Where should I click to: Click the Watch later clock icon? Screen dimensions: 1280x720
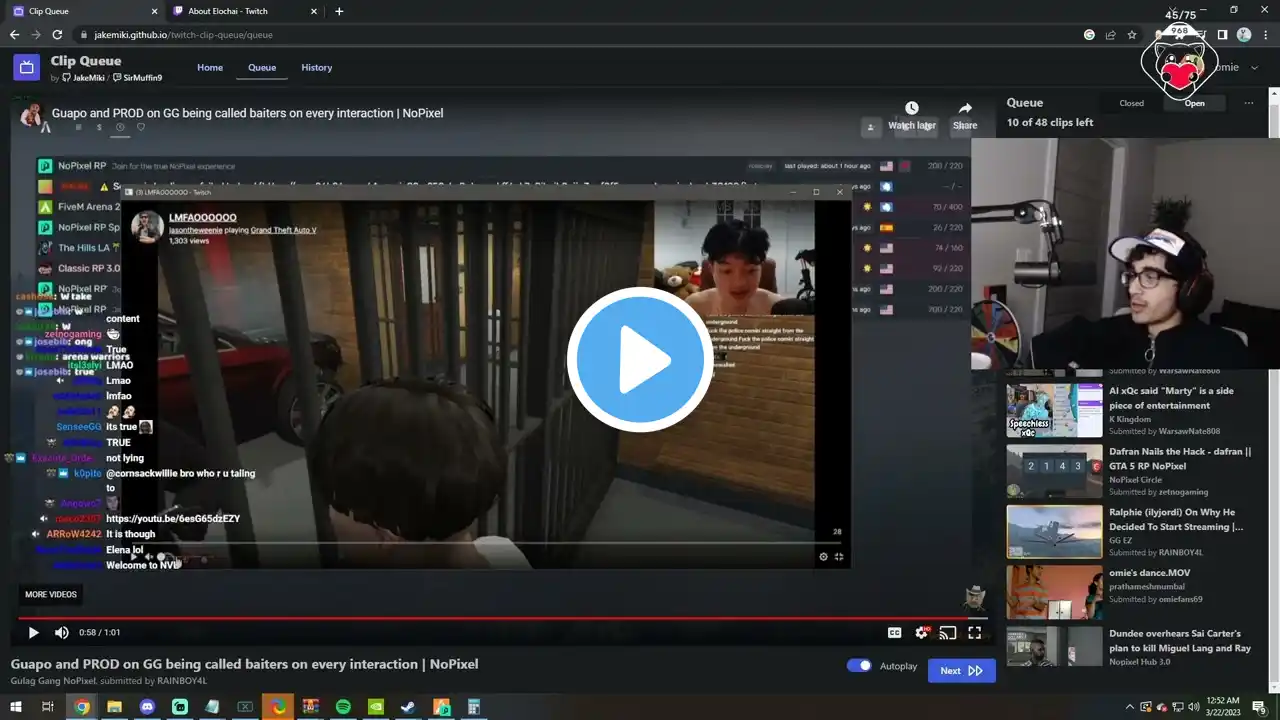[x=912, y=108]
